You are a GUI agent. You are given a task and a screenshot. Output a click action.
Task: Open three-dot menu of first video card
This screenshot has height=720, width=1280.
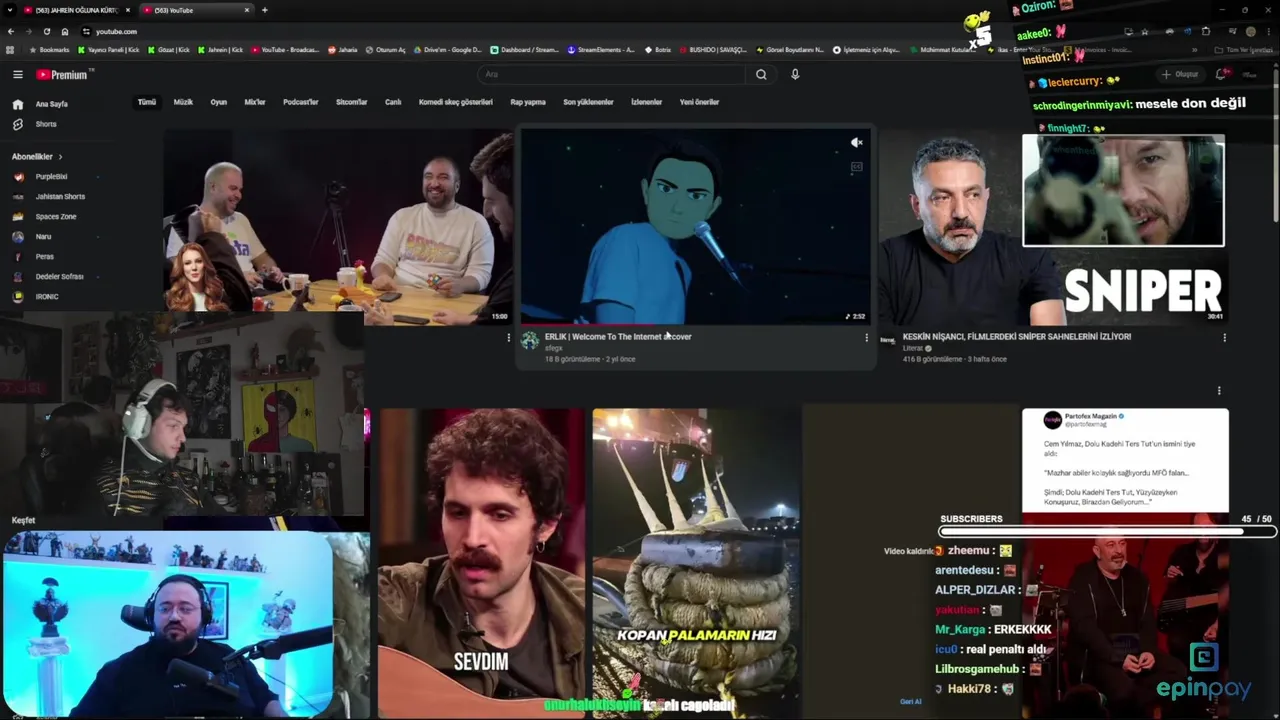(508, 338)
